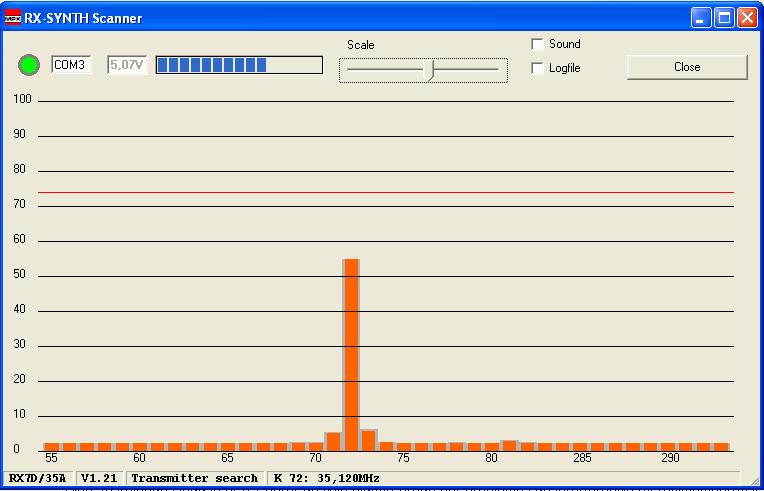
Task: Minimize the RX-SYNTH Scanner window
Action: (701, 19)
